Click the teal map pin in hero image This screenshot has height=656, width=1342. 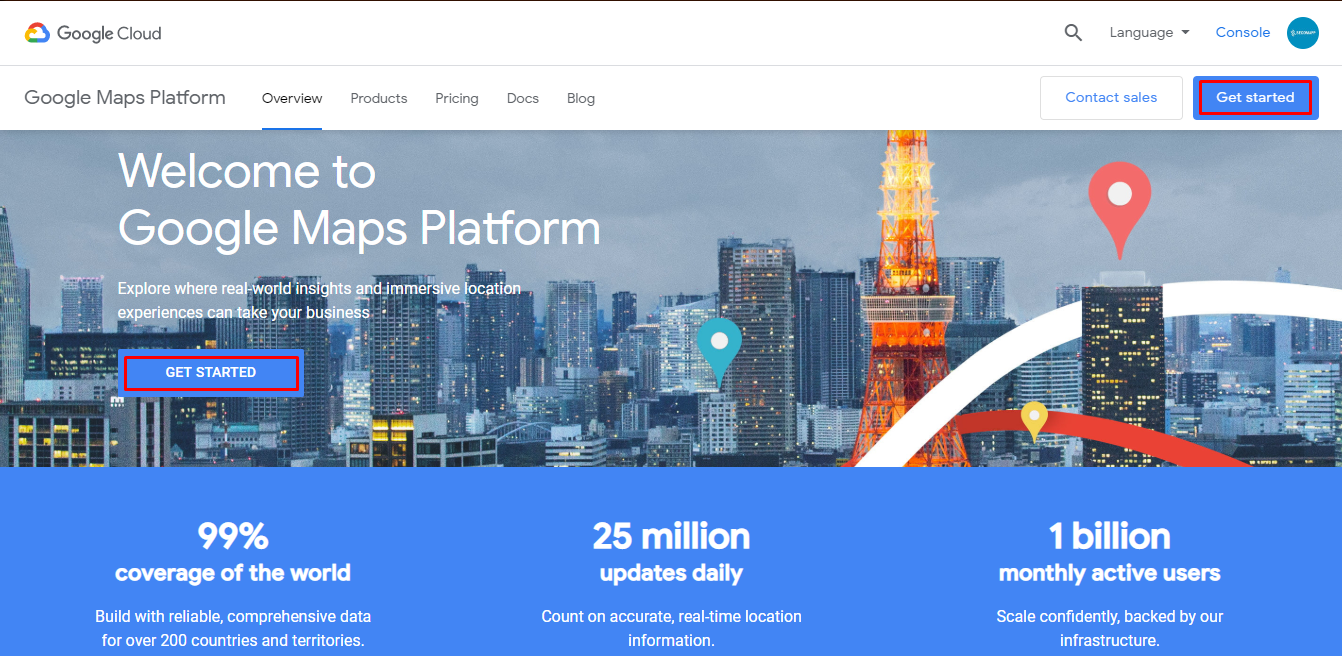pyautogui.click(x=719, y=351)
